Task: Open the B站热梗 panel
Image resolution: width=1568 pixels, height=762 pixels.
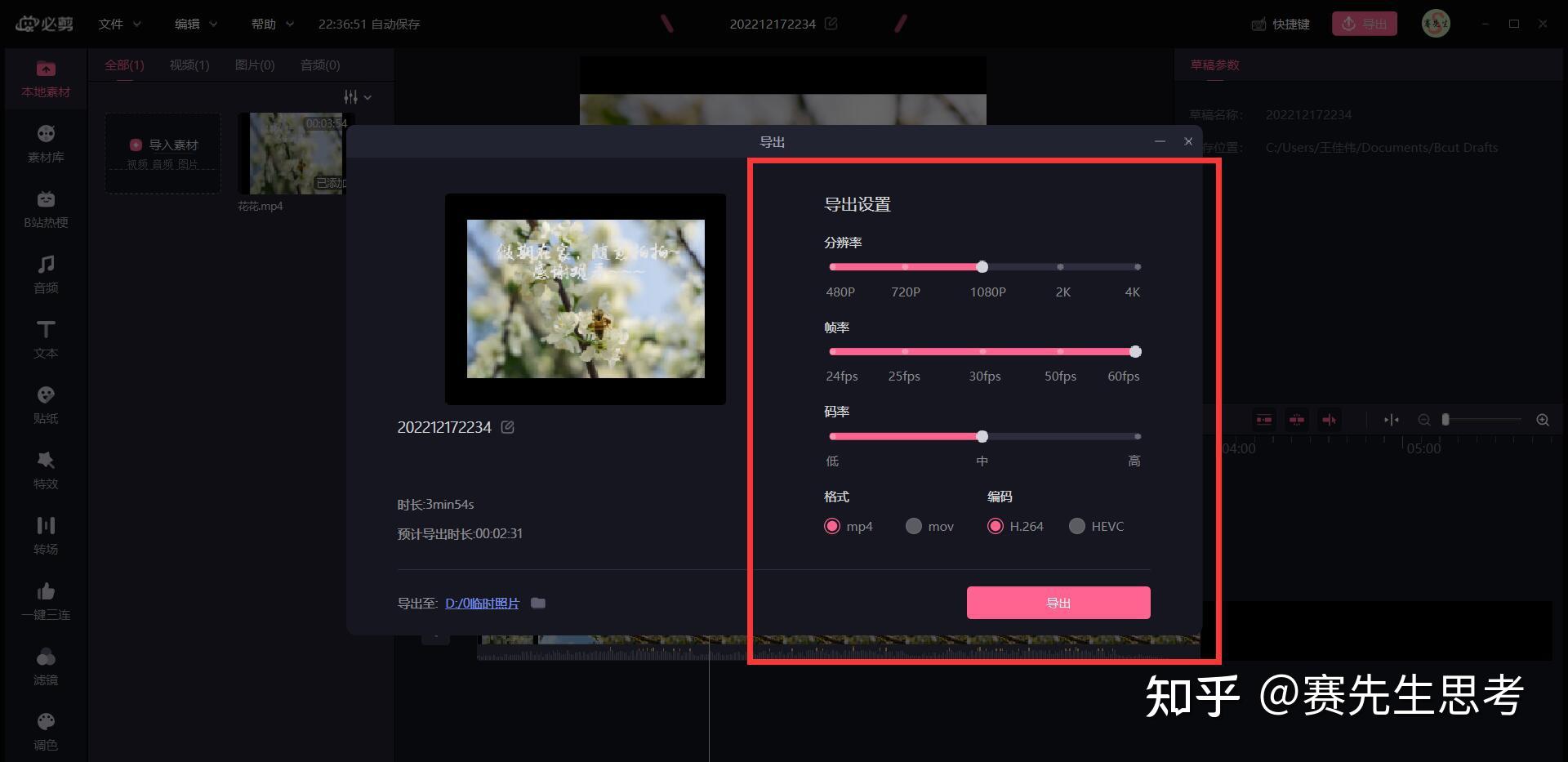Action: pyautogui.click(x=46, y=209)
